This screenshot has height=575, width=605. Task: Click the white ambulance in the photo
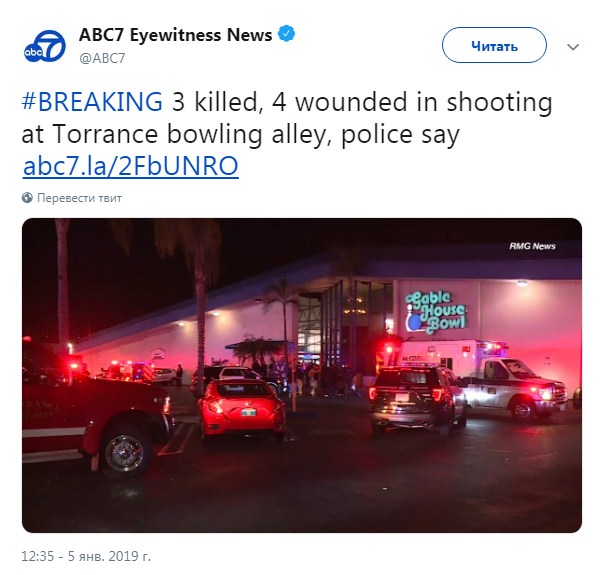(x=498, y=378)
